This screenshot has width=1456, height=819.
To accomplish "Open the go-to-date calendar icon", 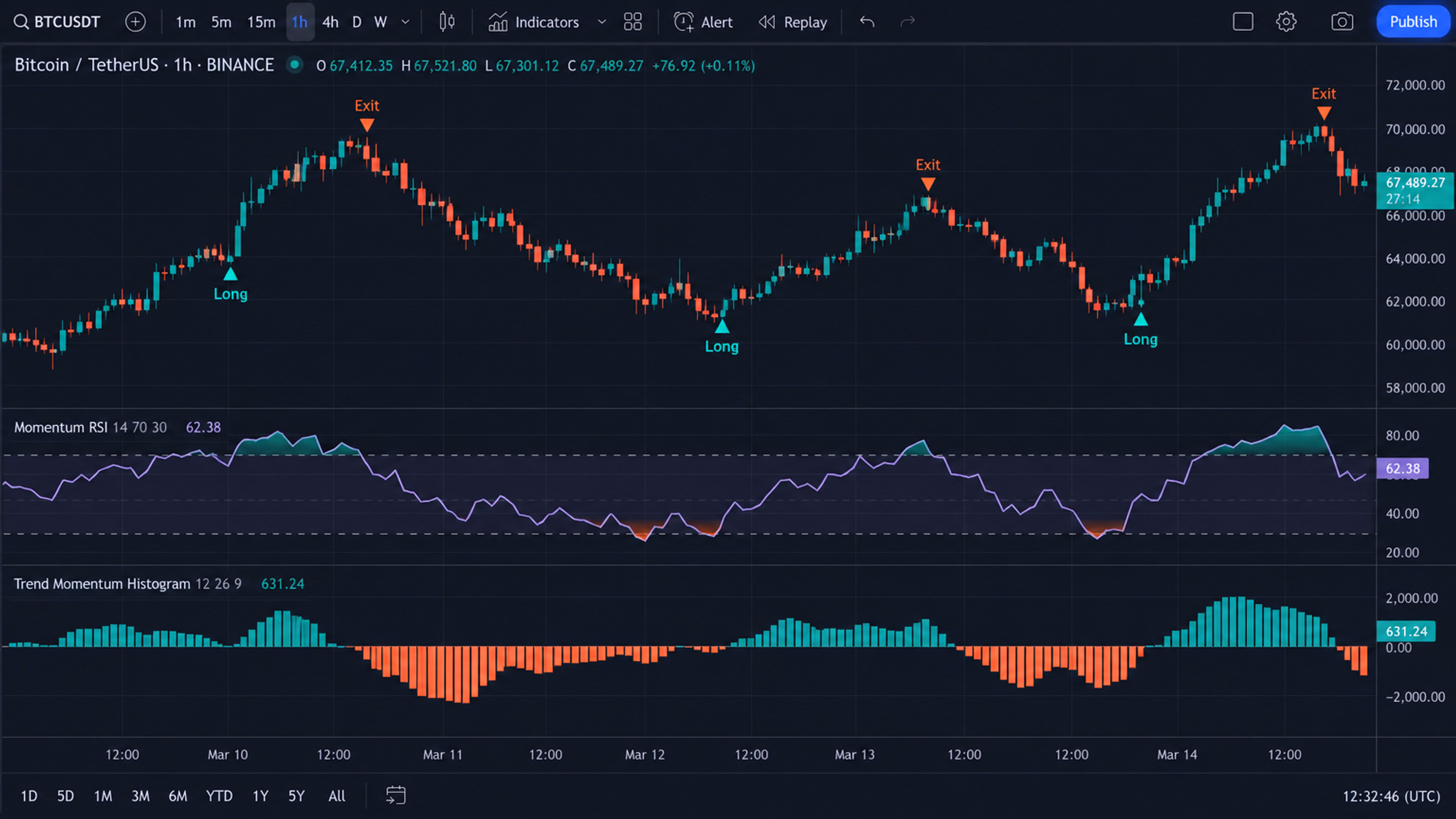I will pos(396,795).
